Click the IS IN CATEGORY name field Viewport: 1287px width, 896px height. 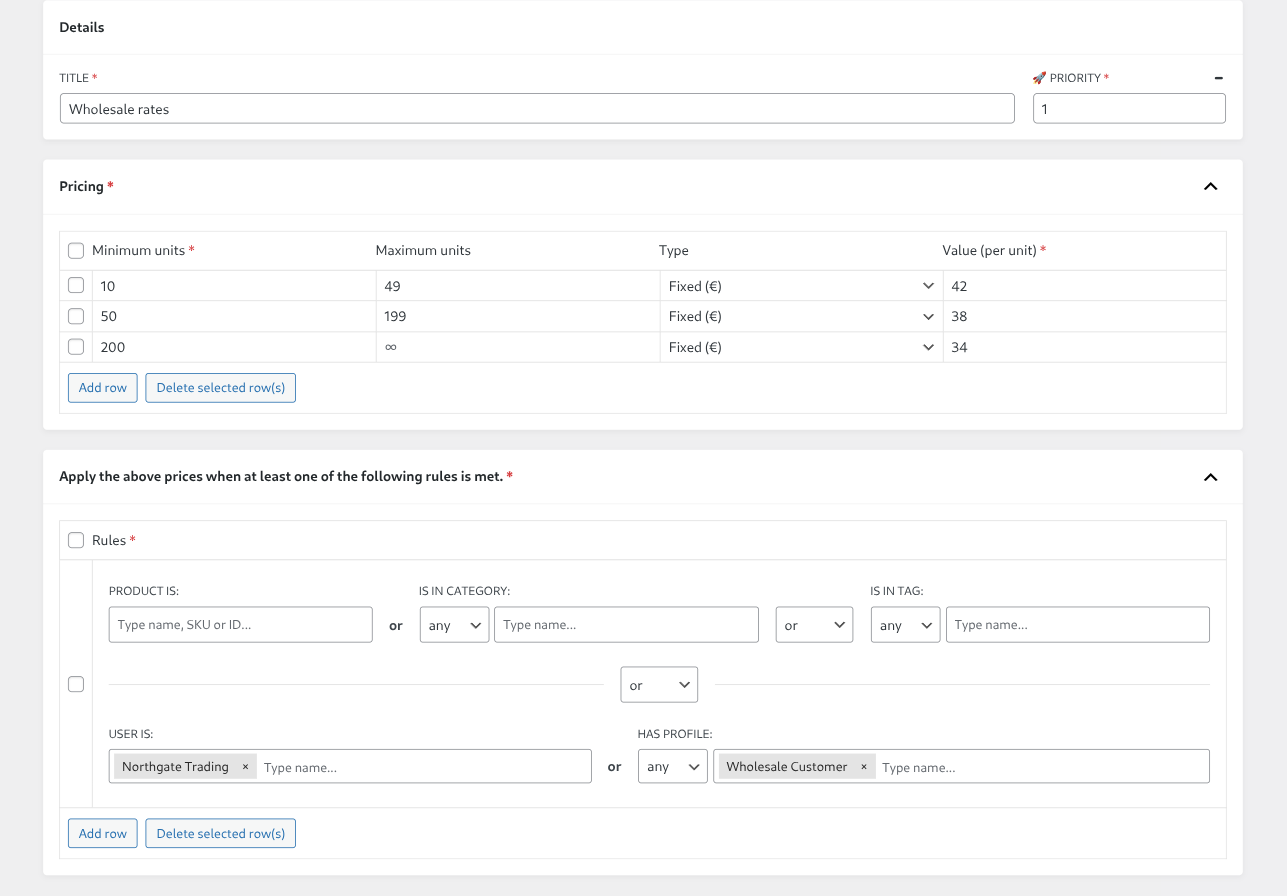coord(626,625)
